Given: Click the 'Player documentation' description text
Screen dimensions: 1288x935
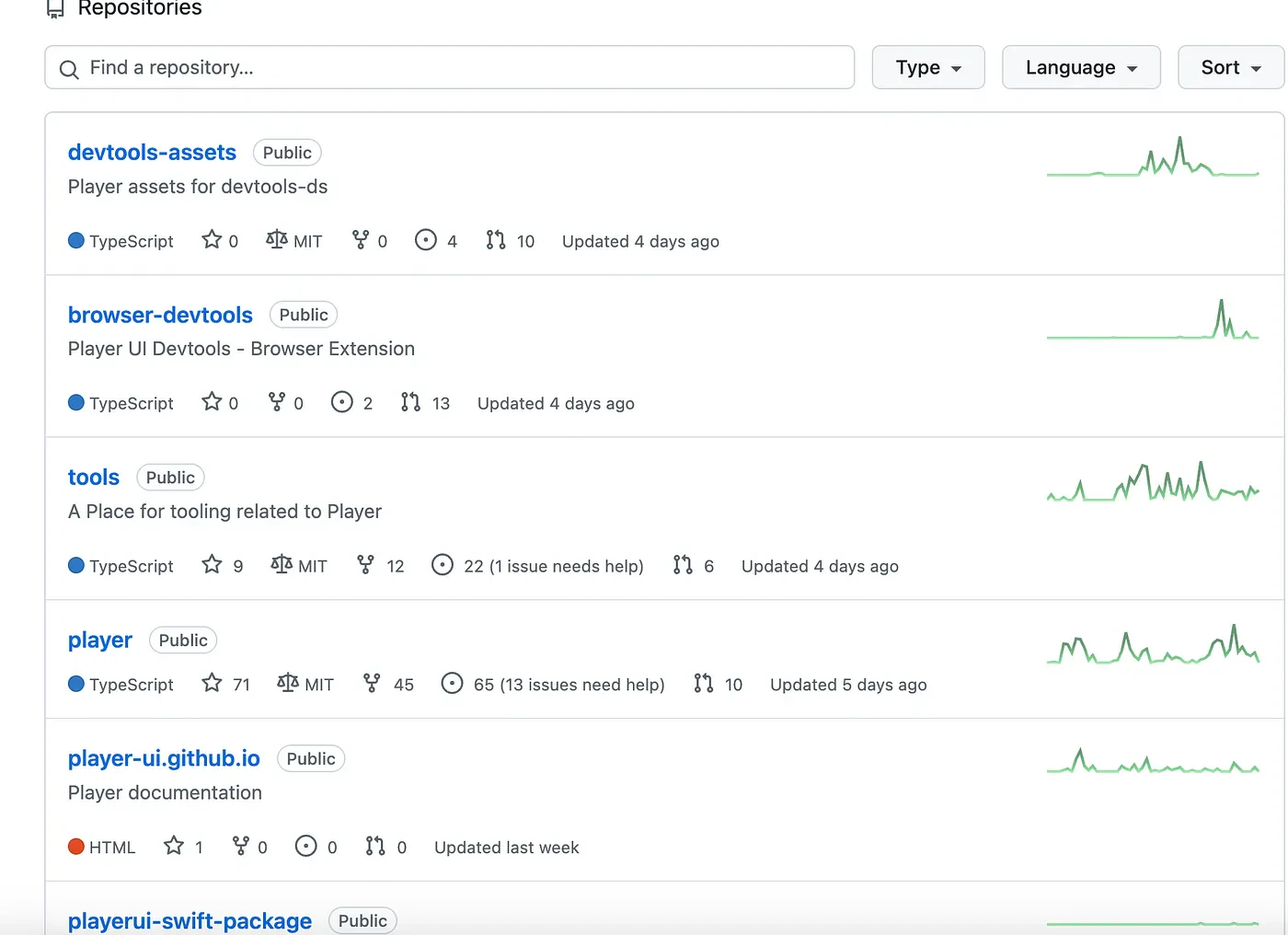Looking at the screenshot, I should coord(165,793).
